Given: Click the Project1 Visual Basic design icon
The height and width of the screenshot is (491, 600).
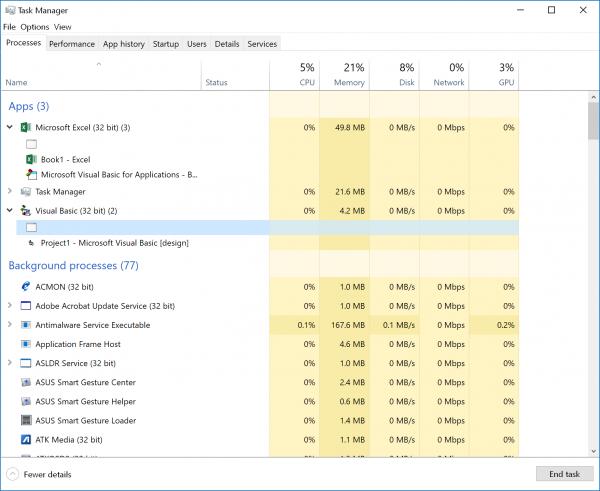Looking at the screenshot, I should [31, 243].
